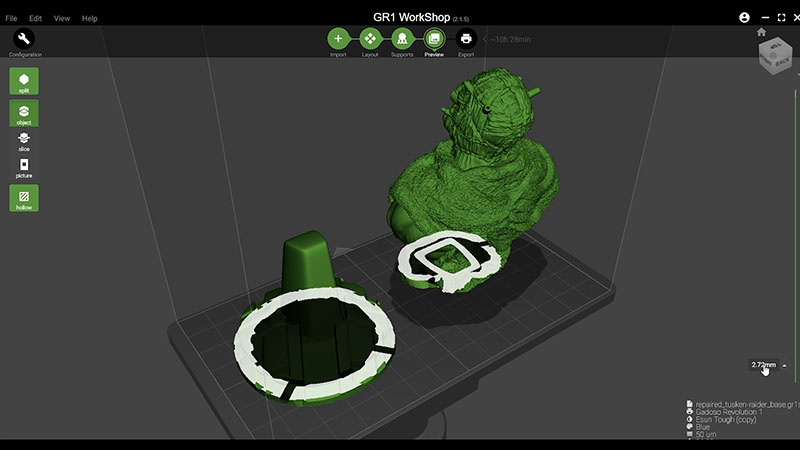Switch preview to object mode
This screenshot has width=800, height=450.
coord(24,112)
